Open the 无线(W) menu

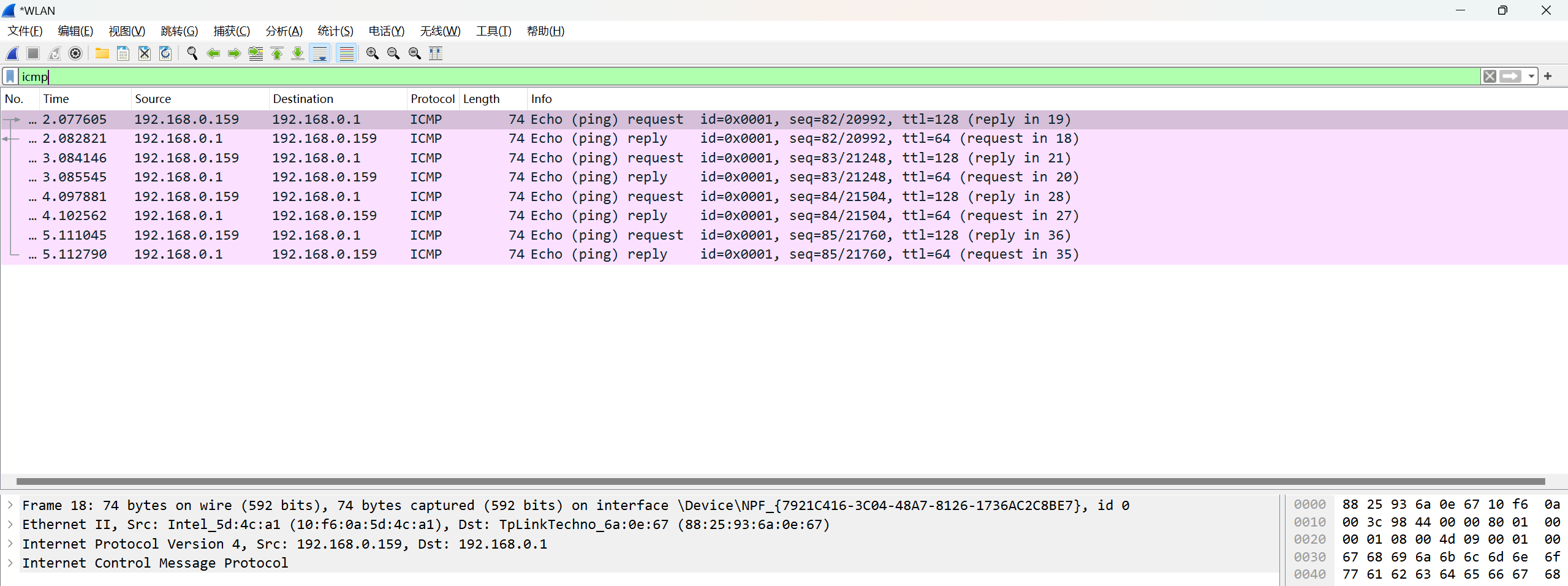(x=441, y=31)
